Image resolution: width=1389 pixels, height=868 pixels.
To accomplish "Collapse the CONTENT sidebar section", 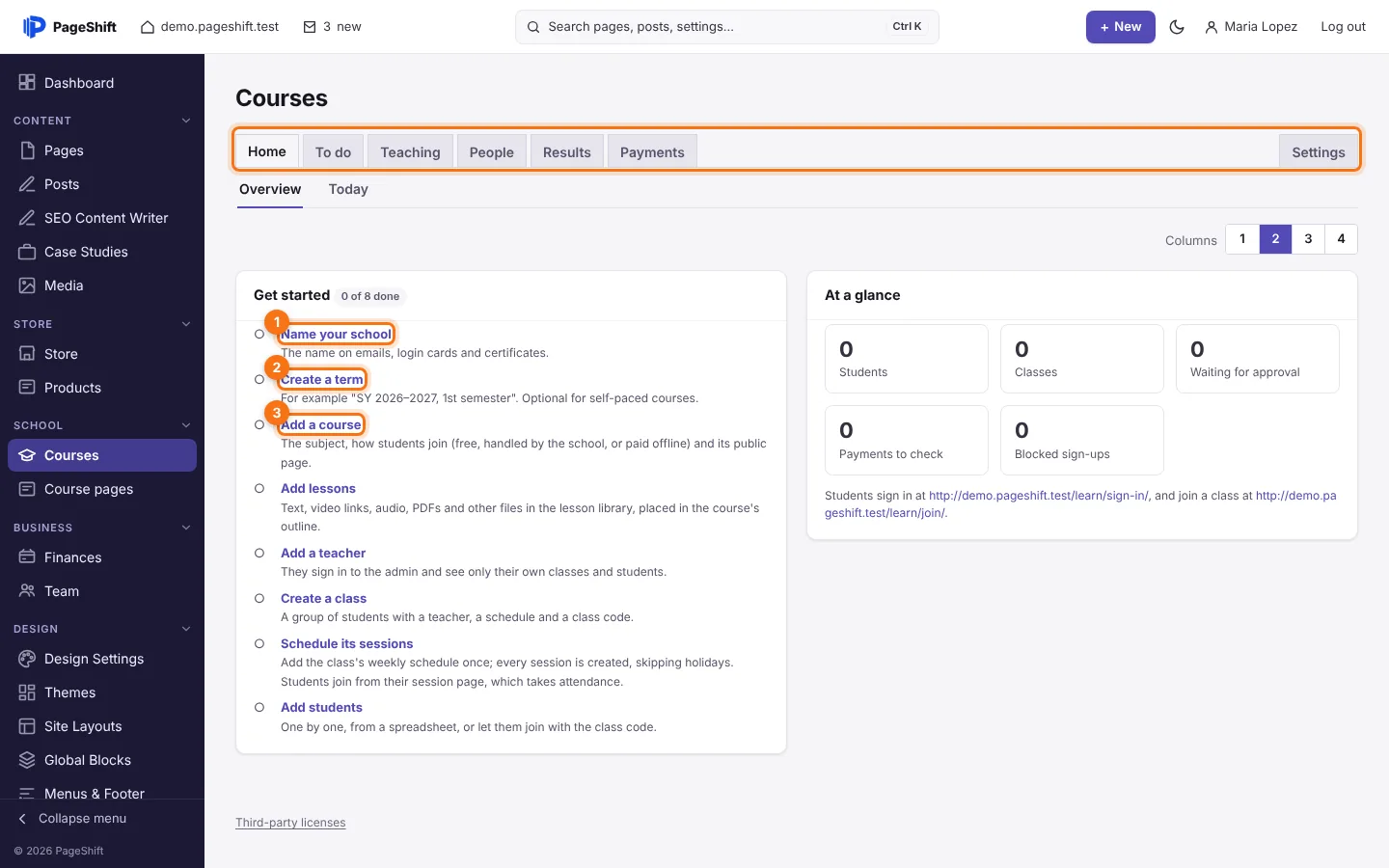I will tap(186, 121).
